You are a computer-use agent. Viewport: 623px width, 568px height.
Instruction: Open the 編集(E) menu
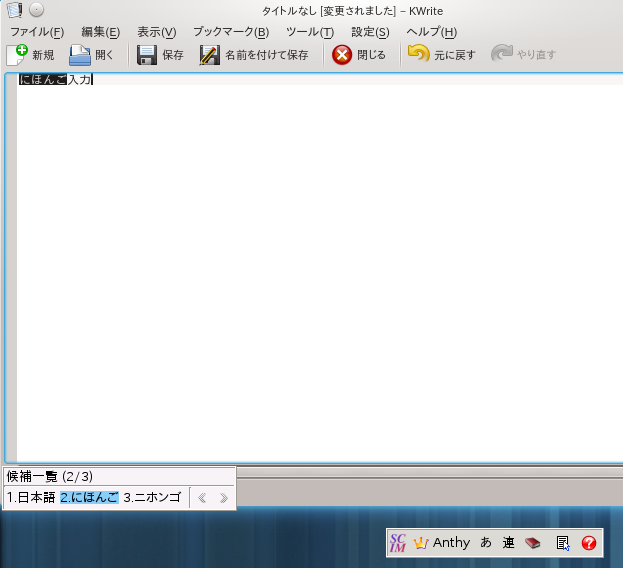tap(101, 32)
